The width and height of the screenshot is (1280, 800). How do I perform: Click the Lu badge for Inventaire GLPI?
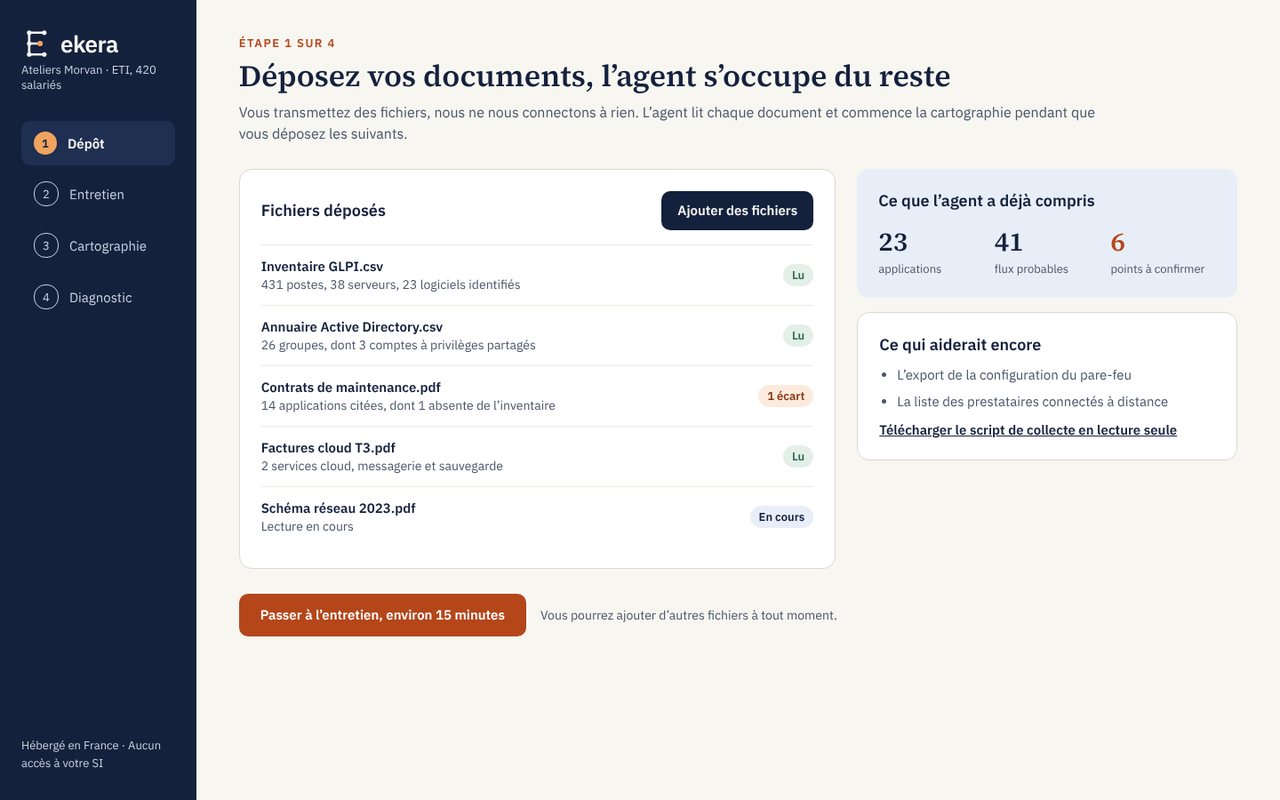click(798, 275)
